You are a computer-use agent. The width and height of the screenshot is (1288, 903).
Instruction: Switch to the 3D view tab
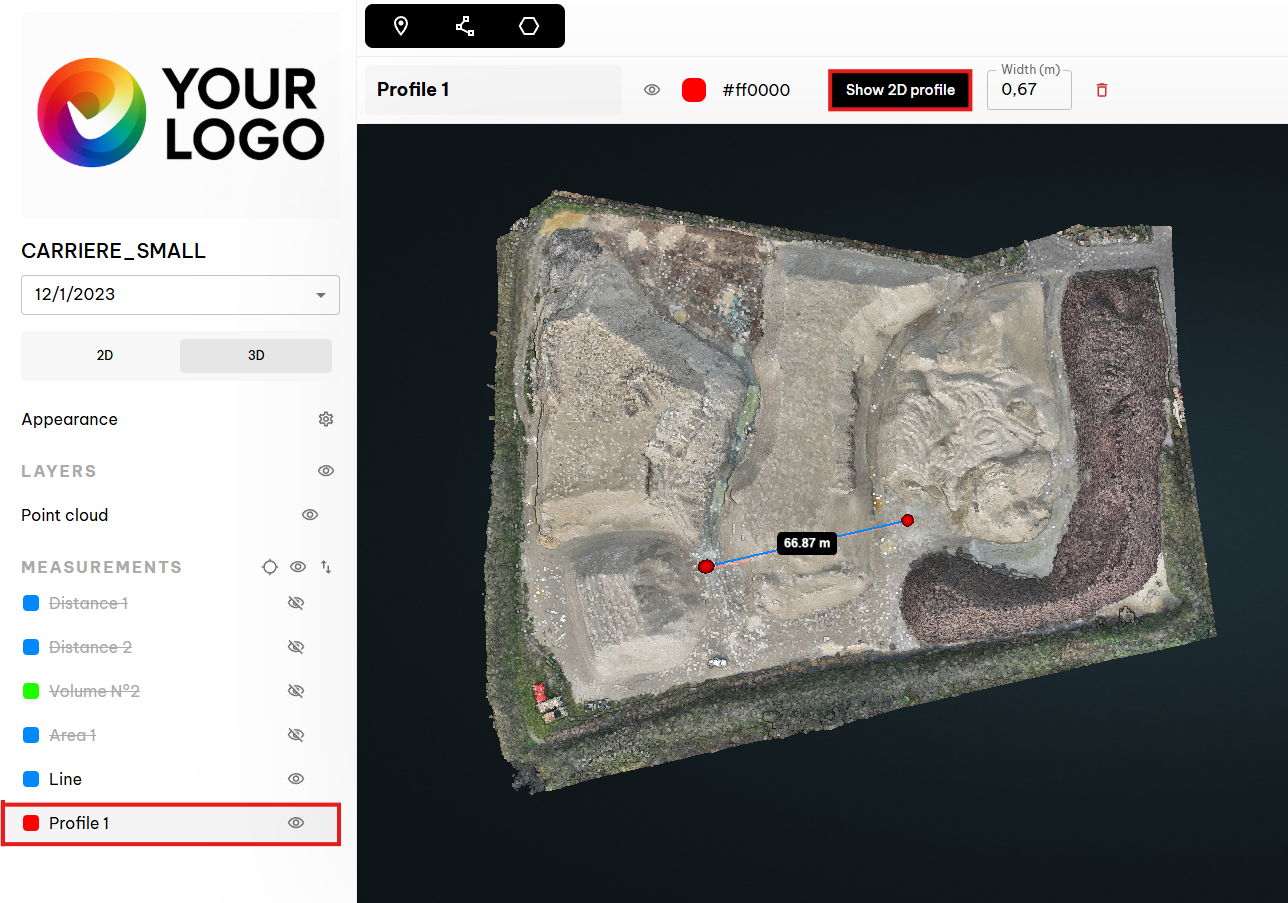pyautogui.click(x=256, y=355)
